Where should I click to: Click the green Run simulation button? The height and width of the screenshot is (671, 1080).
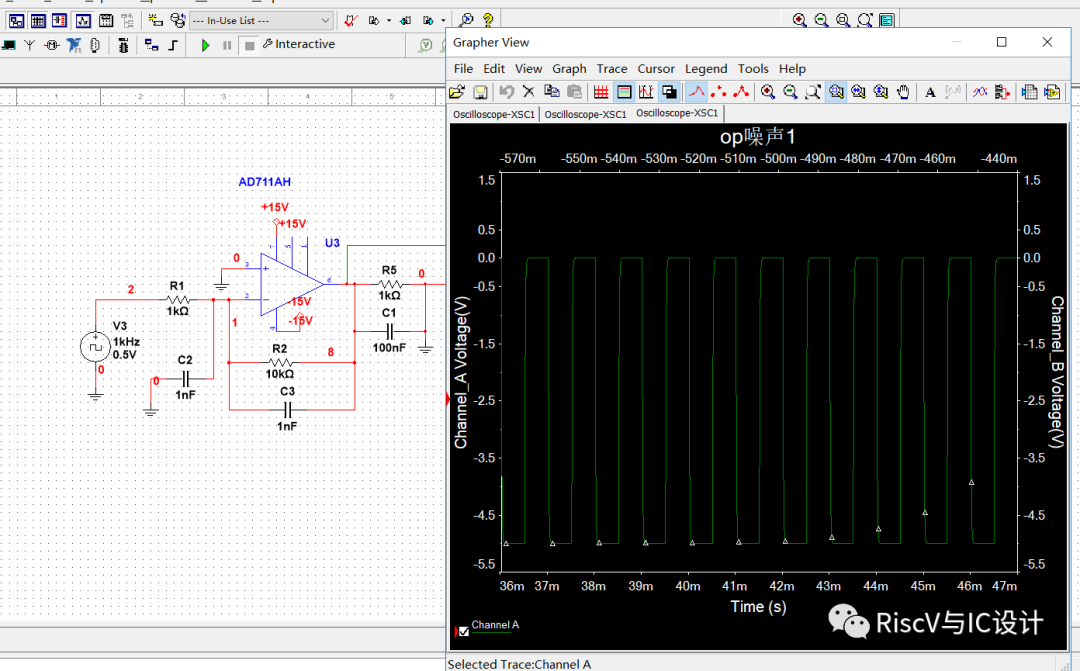point(205,45)
